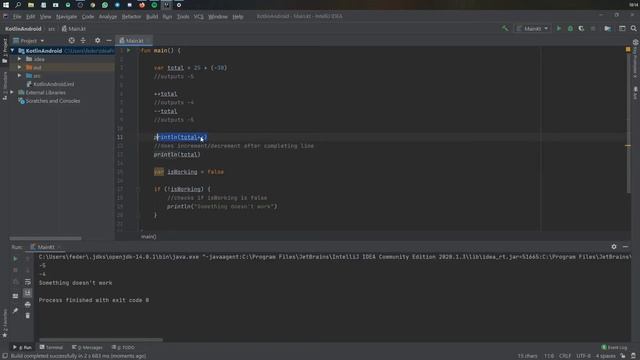Start debugging with the bug icon

570,29
